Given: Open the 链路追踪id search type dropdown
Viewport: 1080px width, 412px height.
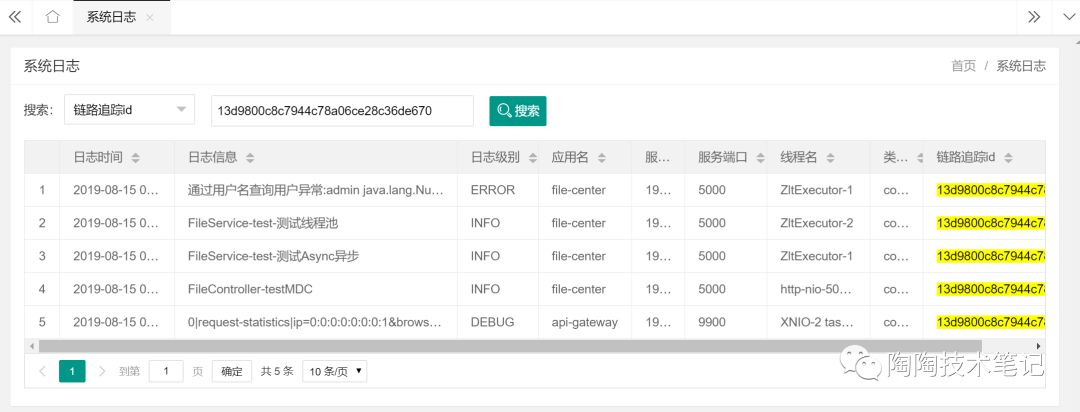Looking at the screenshot, I should (129, 110).
